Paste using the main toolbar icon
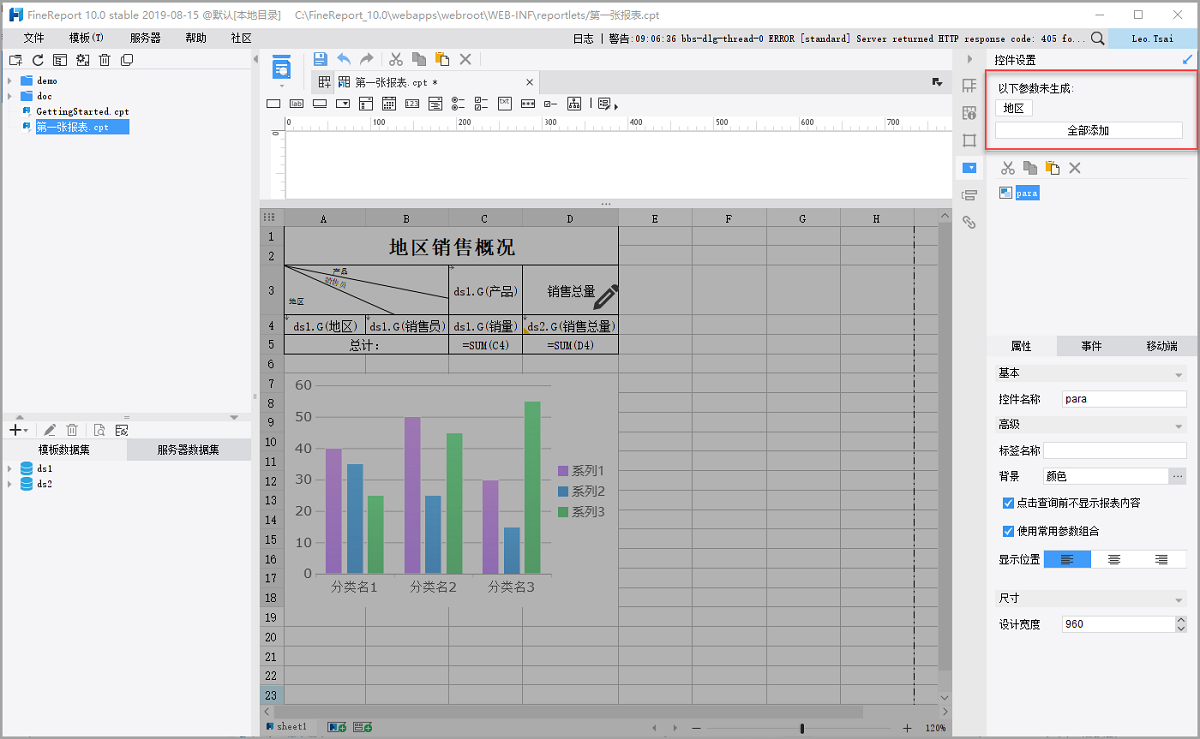 click(x=442, y=59)
